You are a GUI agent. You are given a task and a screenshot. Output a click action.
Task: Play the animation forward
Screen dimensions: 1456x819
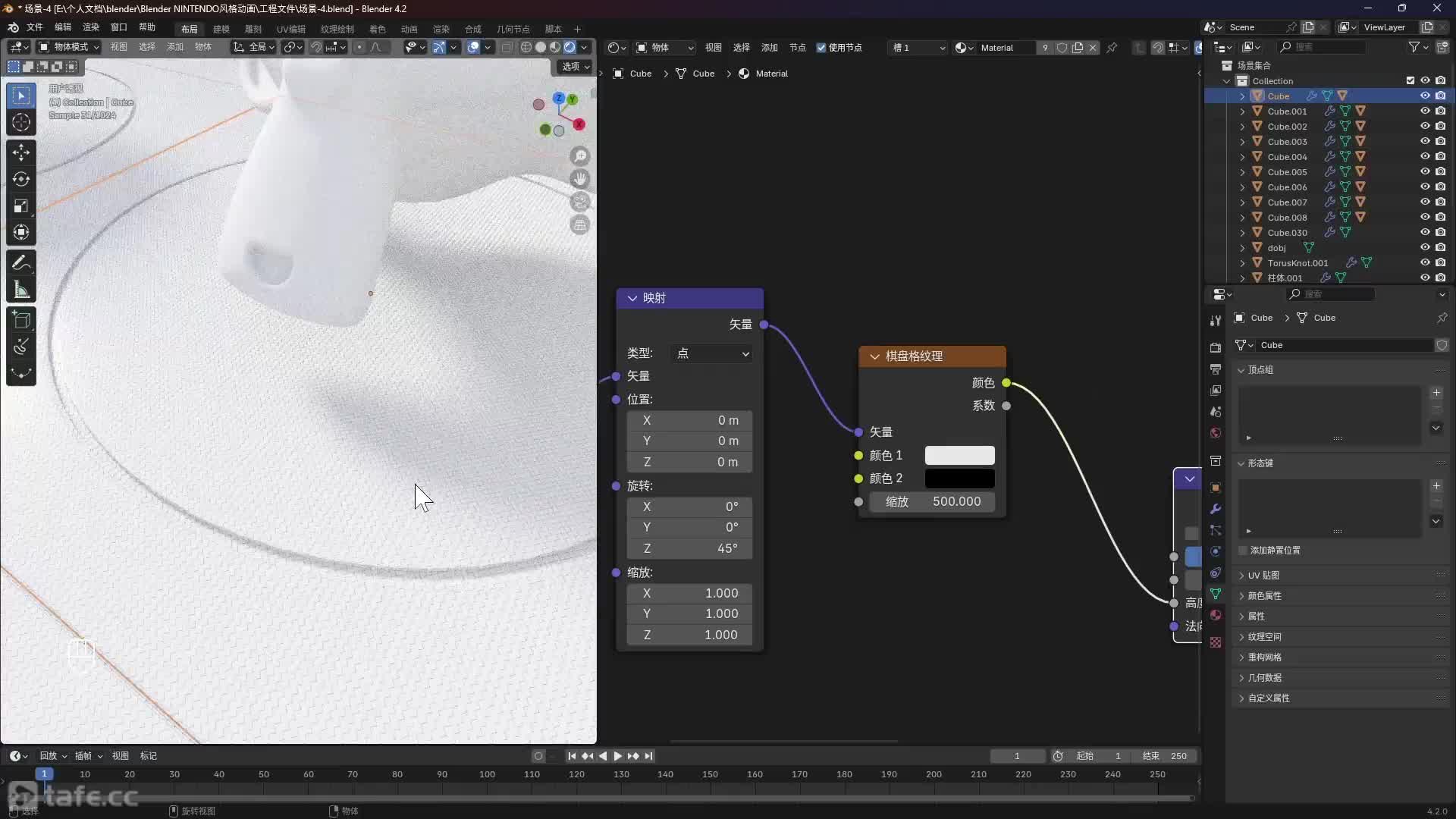(617, 756)
